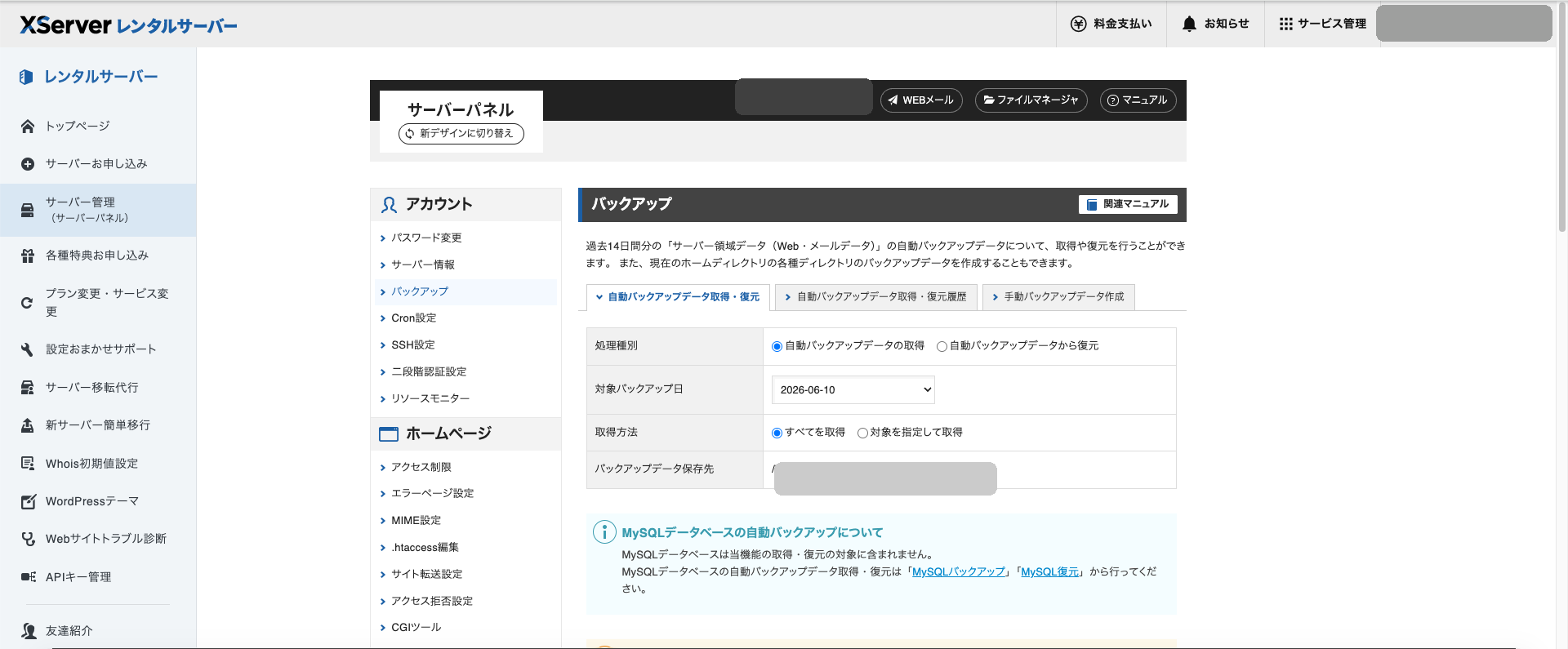The width and height of the screenshot is (1568, 649).
Task: Open サイト転送設定 menu entry
Action: click(x=427, y=574)
